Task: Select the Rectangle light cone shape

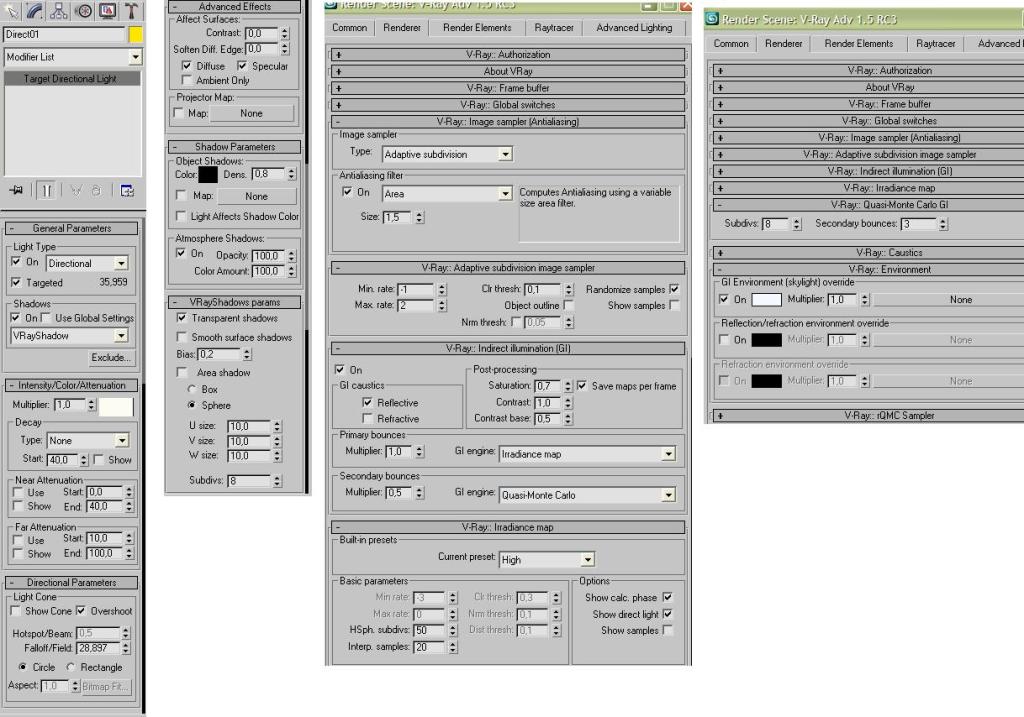Action: [x=71, y=667]
